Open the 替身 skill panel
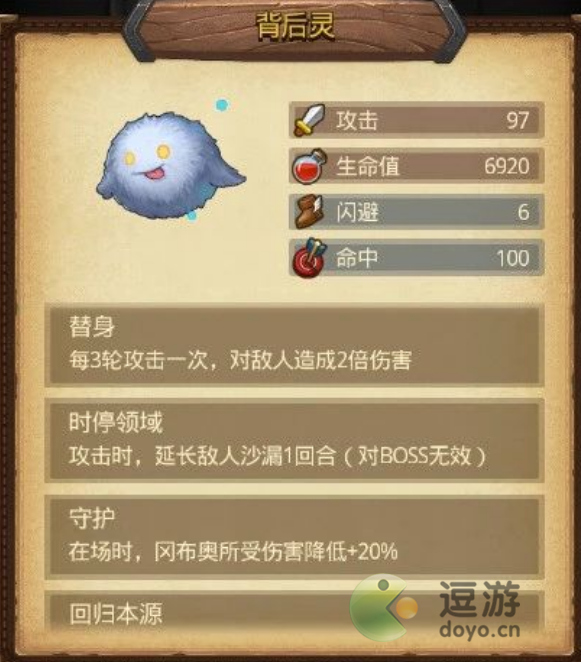 tap(294, 345)
